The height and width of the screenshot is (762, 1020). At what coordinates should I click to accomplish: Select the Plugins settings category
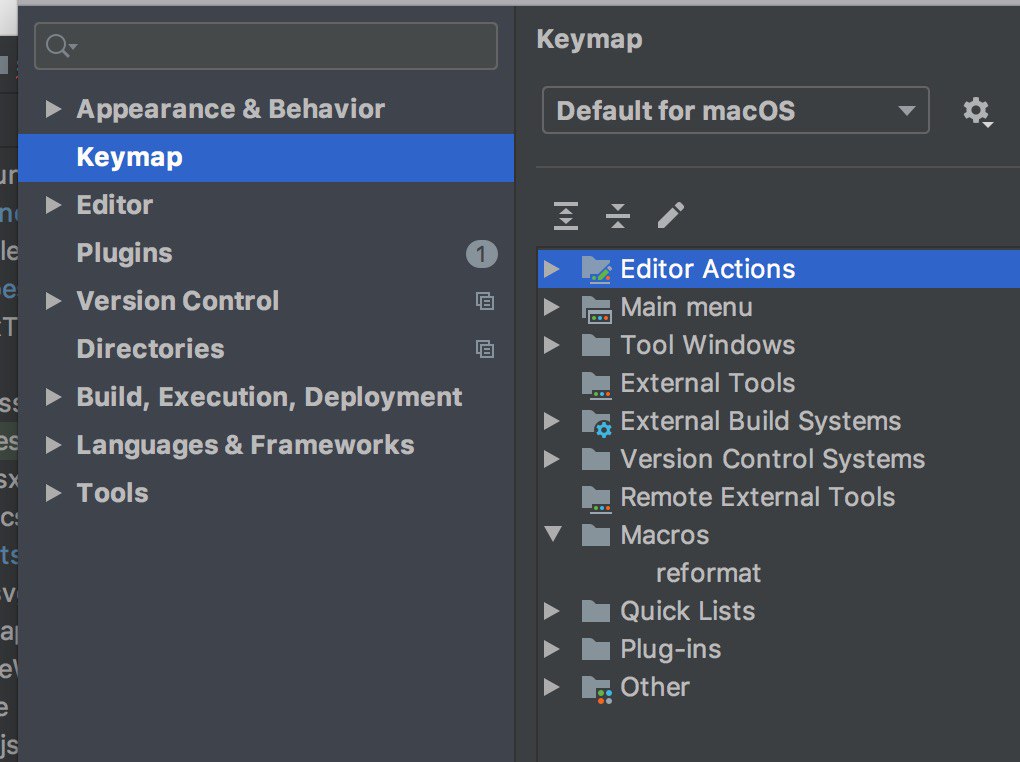[125, 253]
